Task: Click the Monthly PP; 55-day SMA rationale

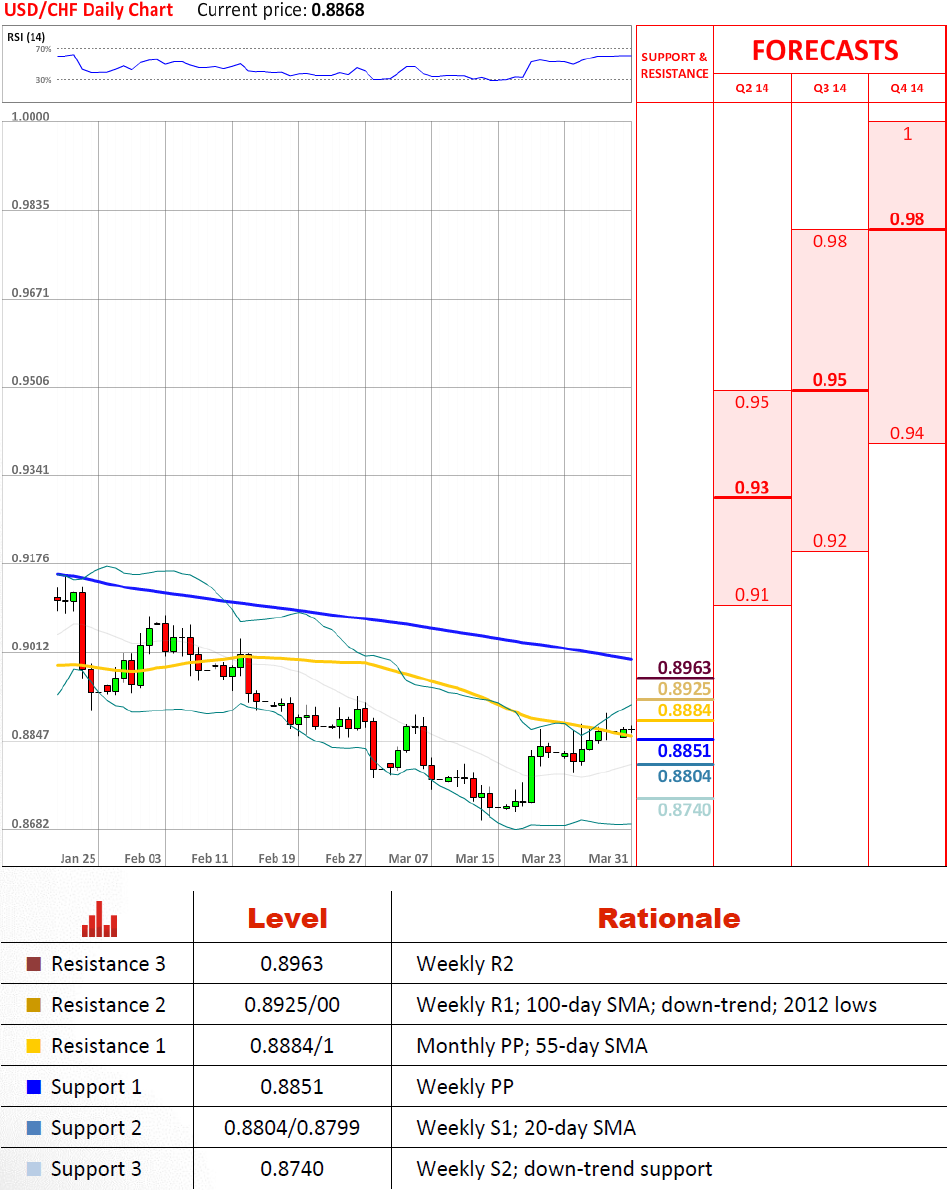Action: click(532, 1046)
